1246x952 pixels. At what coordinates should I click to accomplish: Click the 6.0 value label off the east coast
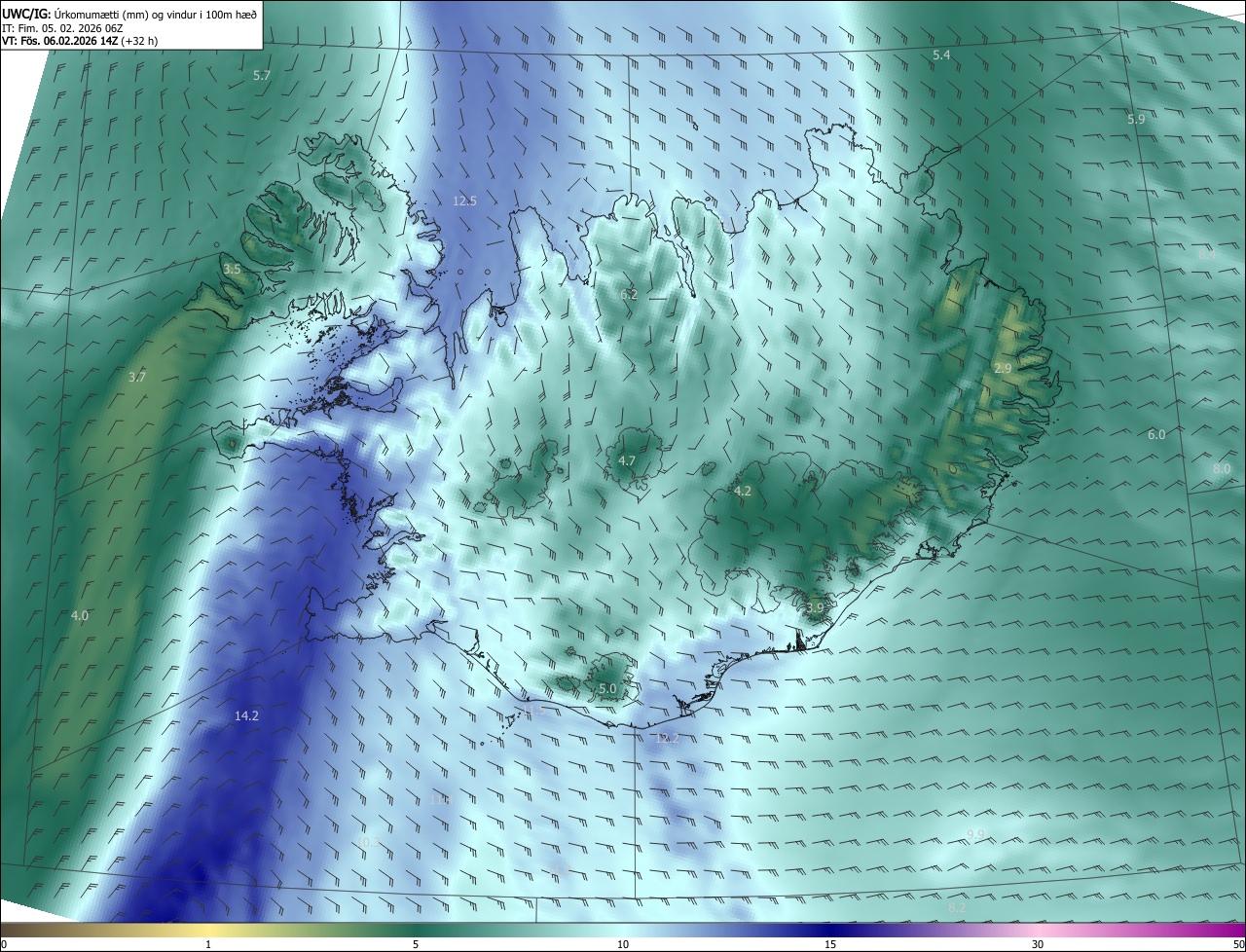click(1156, 434)
